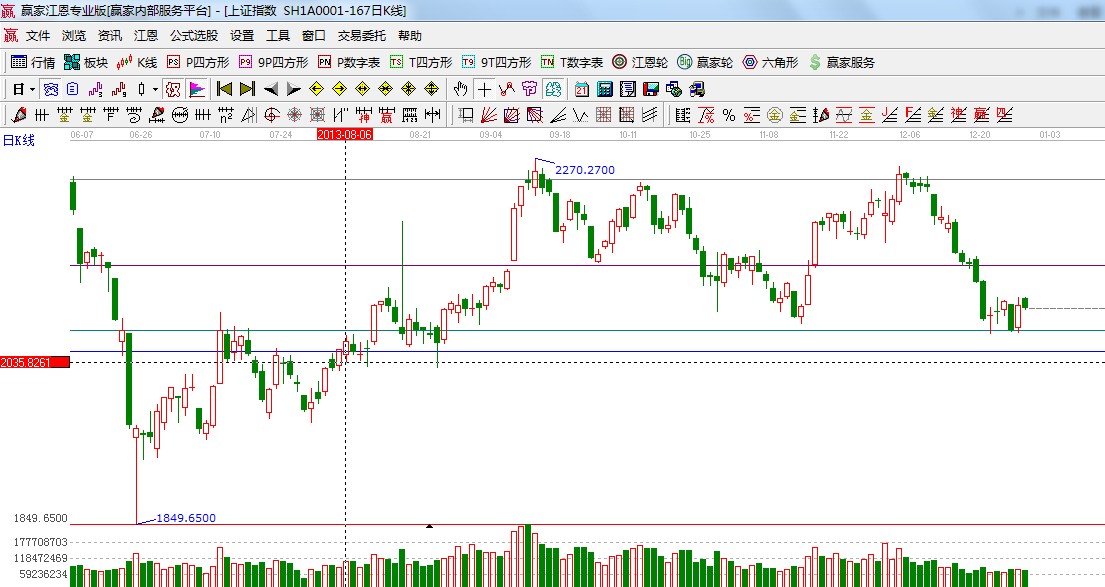Screen dimensions: 1105x587
Task: Open the 交易委托 menu
Action: pyautogui.click(x=361, y=35)
